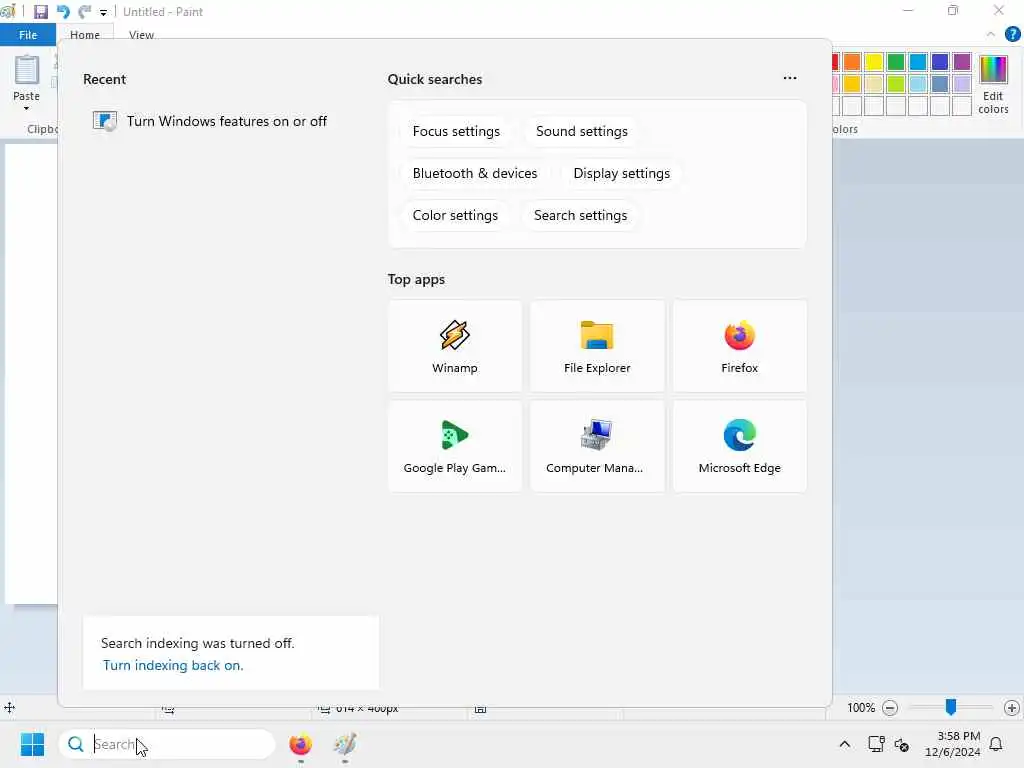Click the Redo icon in Paint
The image size is (1024, 768).
pos(84,12)
